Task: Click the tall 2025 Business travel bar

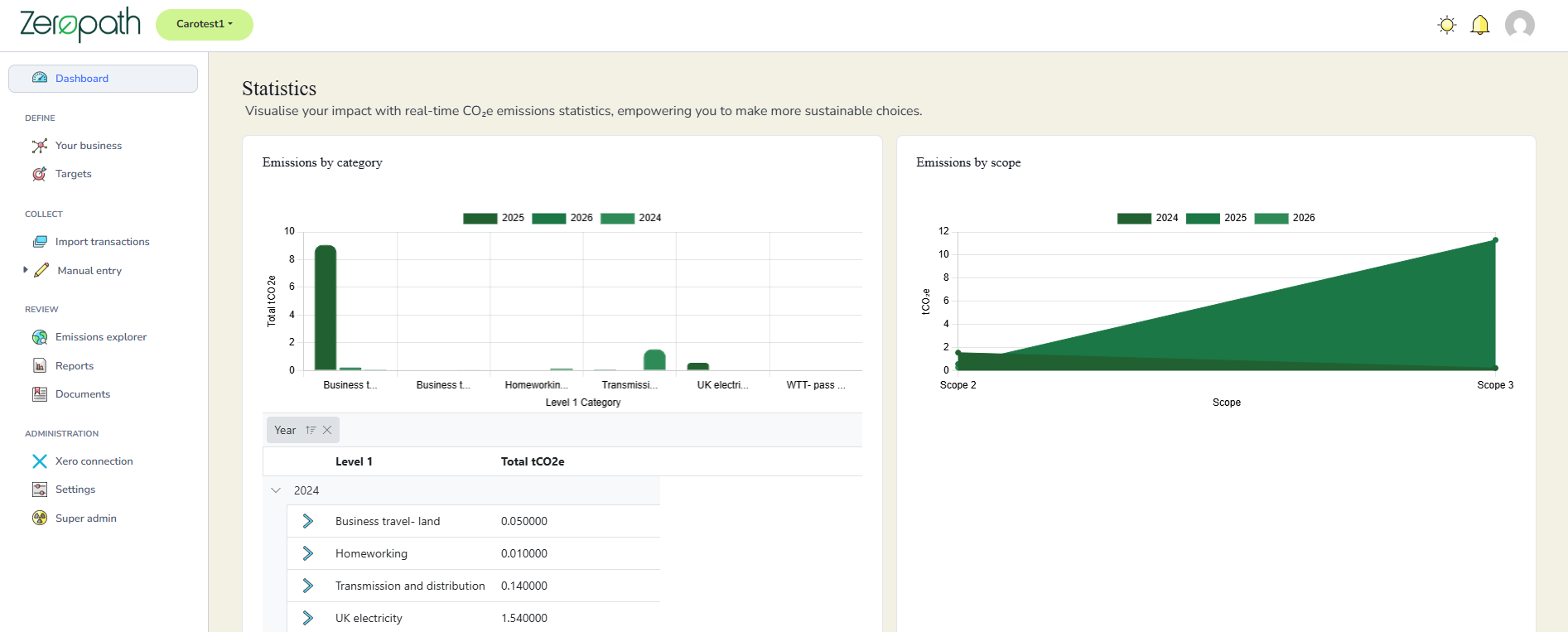Action: (326, 307)
